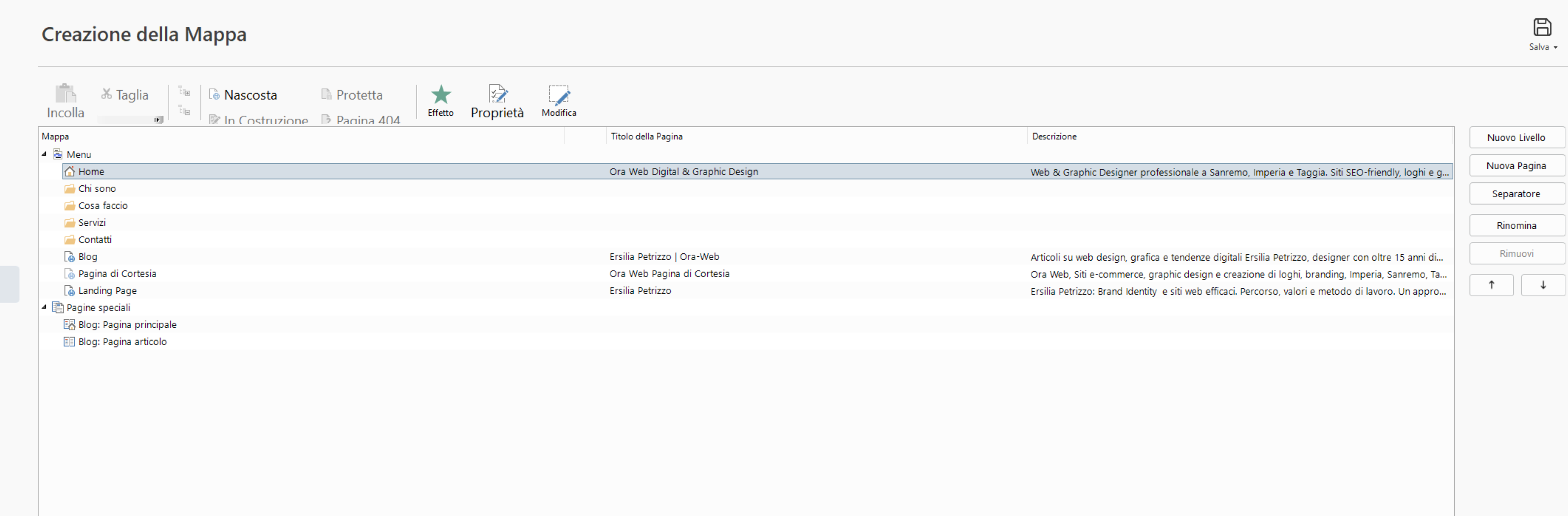Click the Salva save icon
Image resolution: width=1568 pixels, height=516 pixels.
1541,28
